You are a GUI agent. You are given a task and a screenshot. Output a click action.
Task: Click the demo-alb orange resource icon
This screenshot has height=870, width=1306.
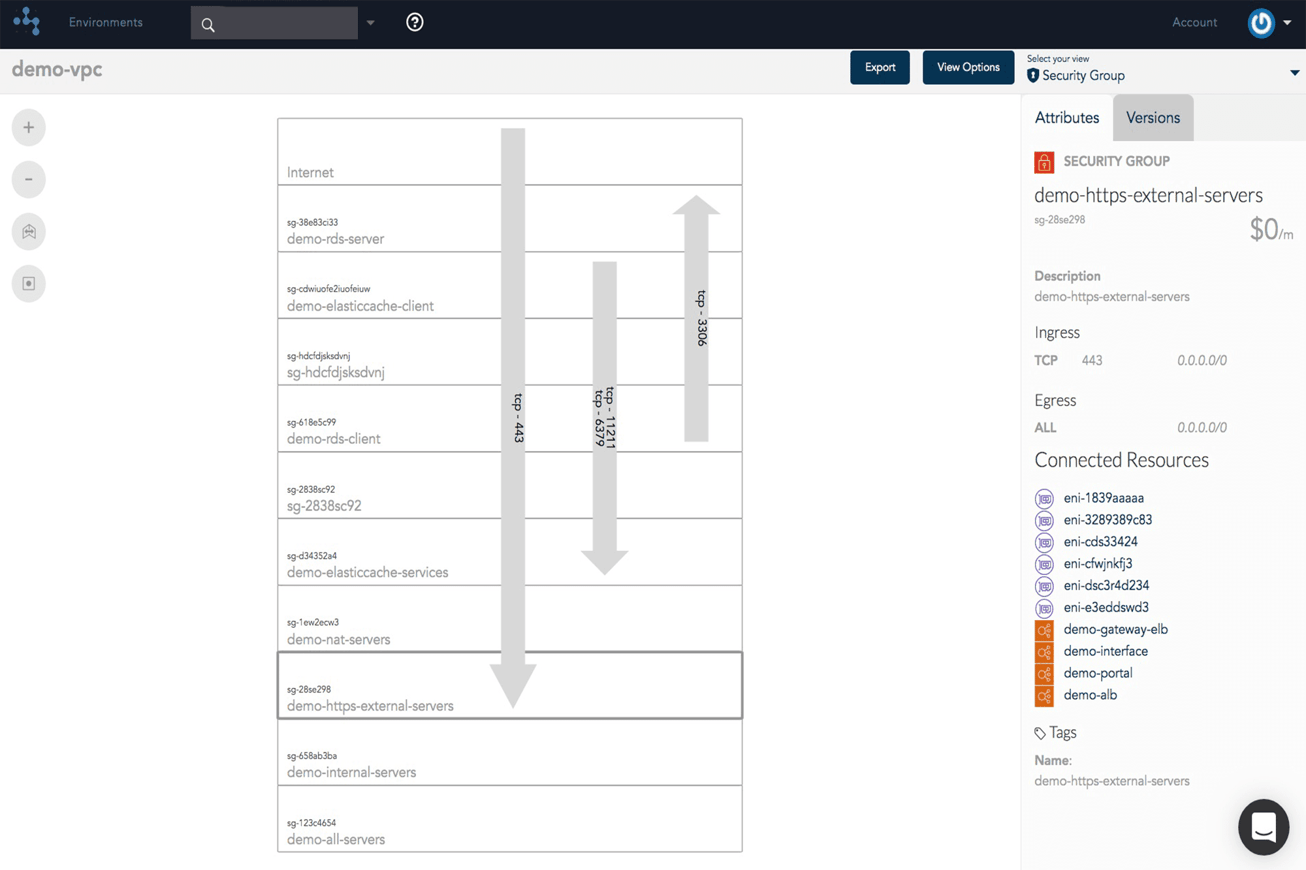[1044, 696]
